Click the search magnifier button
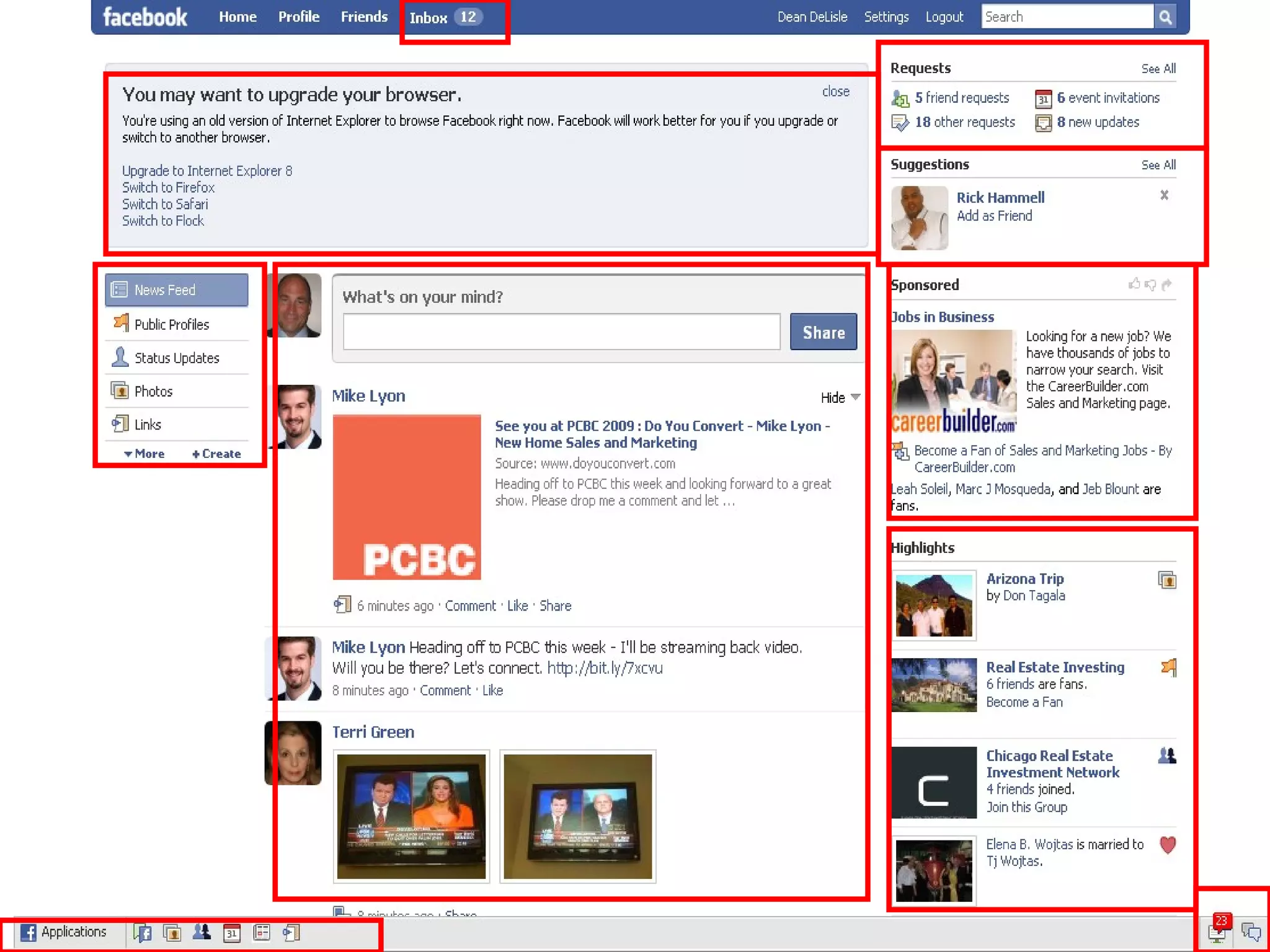Viewport: 1270px width, 952px height. pos(1165,17)
